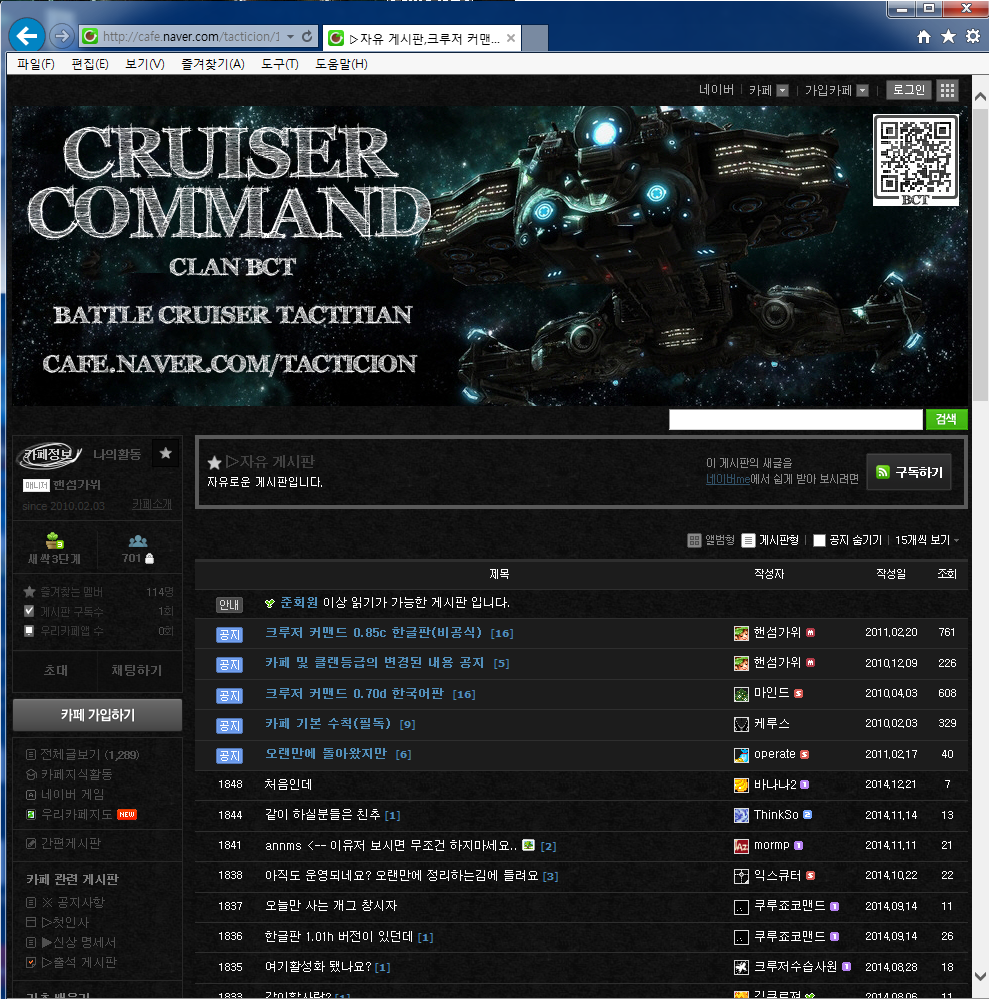Click the 네이버 link in top bar
This screenshot has height=999, width=989.
coord(716,90)
